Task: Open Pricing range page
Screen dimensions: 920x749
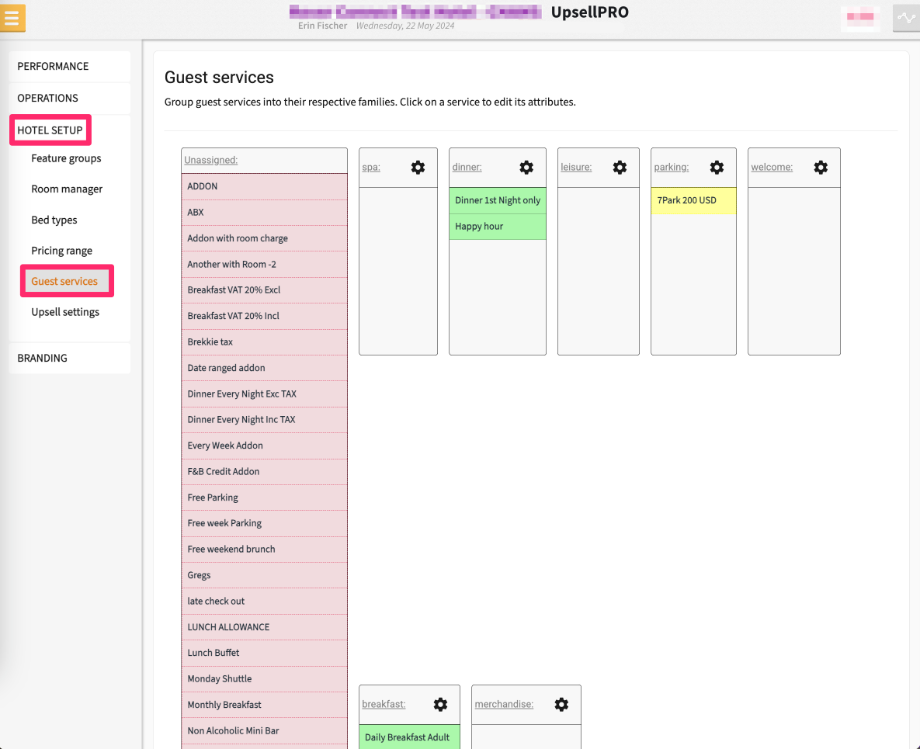Action: point(62,250)
